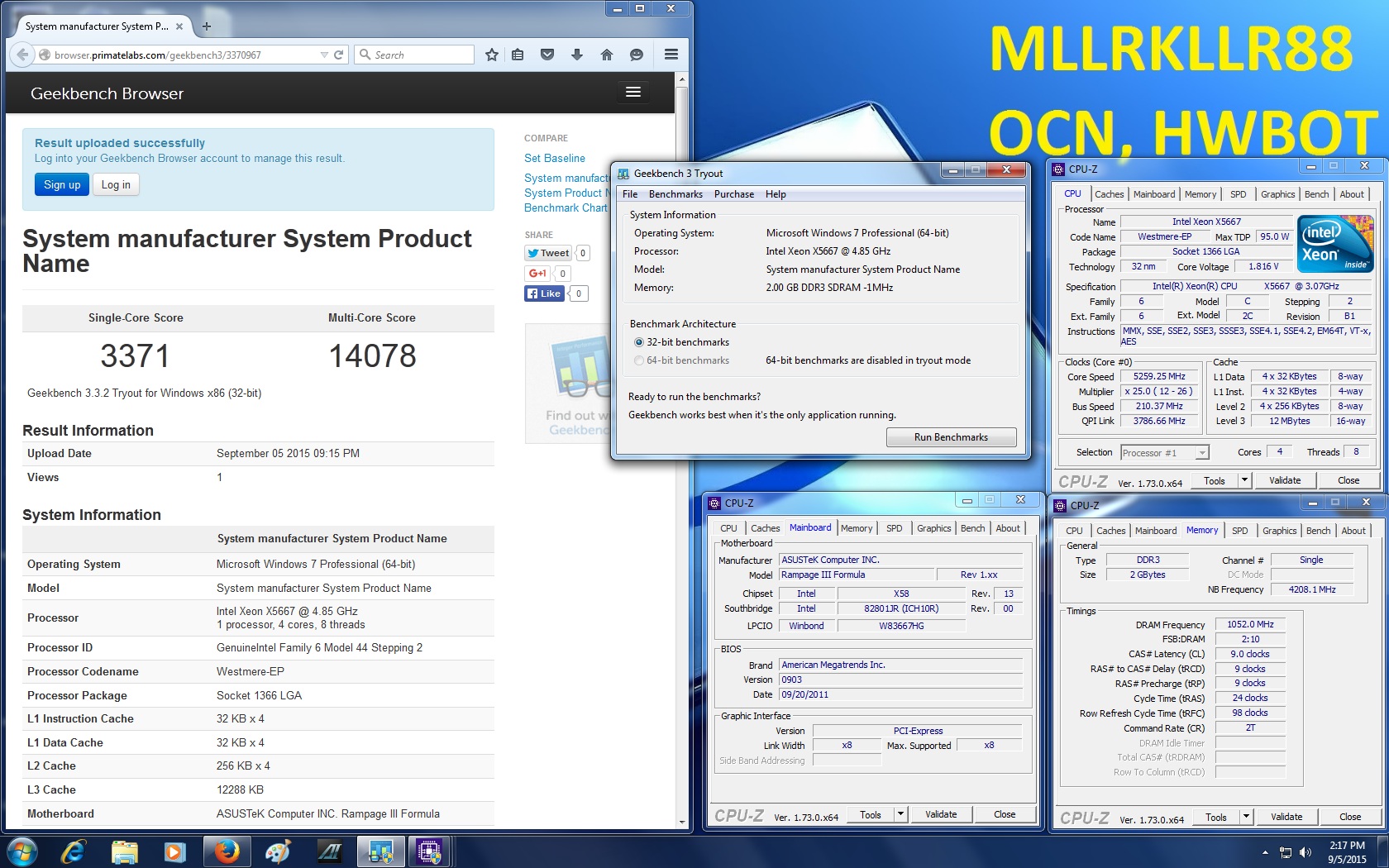The image size is (1389, 868).
Task: Launch Internet Explorer from the taskbar
Action: point(74,851)
